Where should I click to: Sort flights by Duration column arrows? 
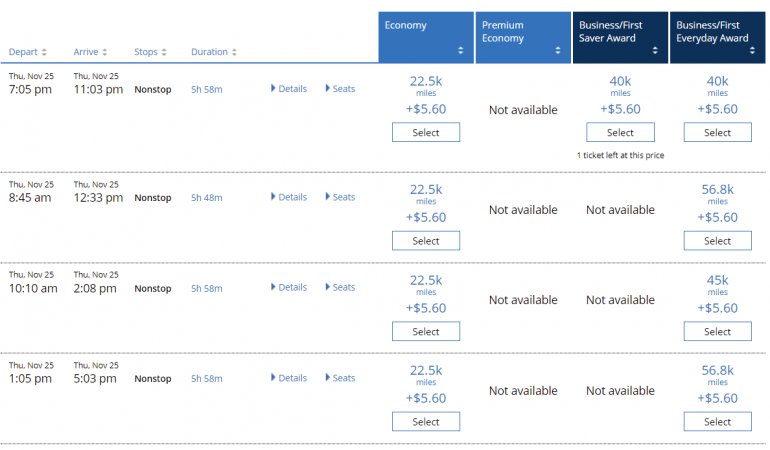pos(236,52)
